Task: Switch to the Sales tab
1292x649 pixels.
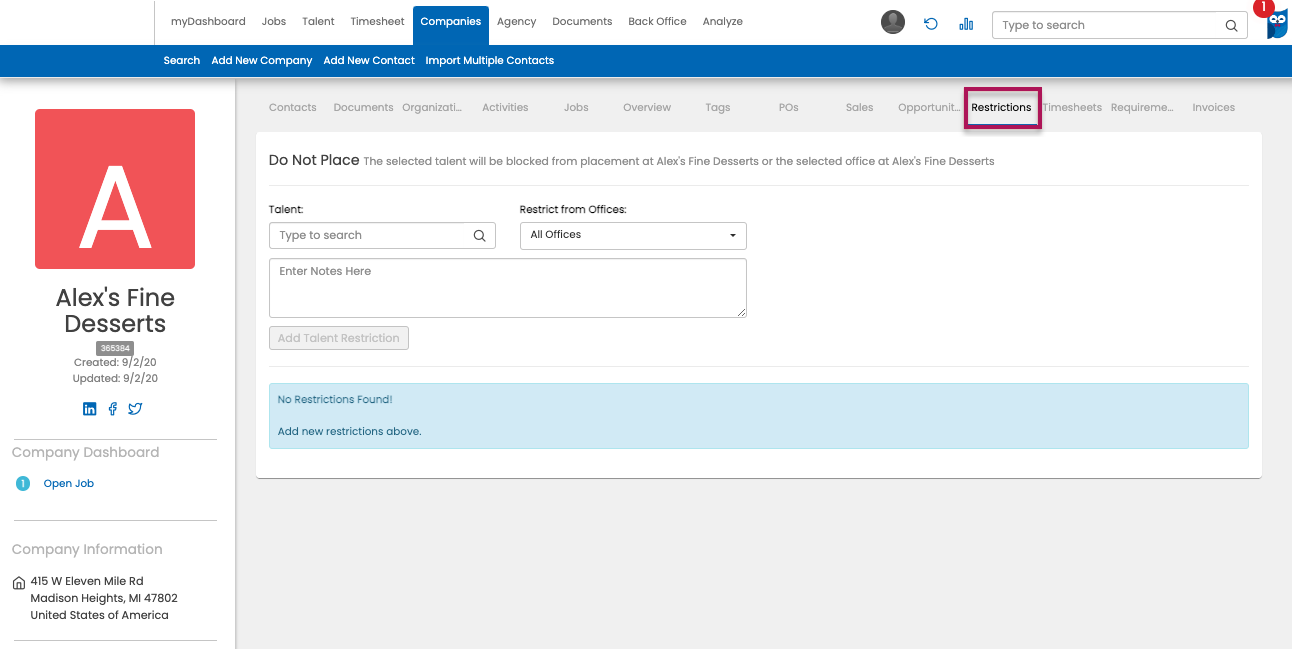Action: pyautogui.click(x=860, y=108)
